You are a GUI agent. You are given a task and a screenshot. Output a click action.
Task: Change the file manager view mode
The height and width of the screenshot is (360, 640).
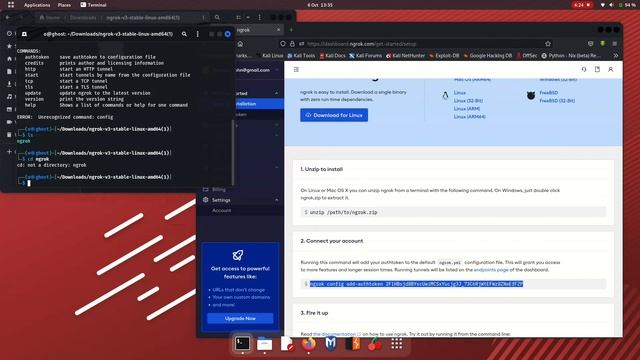tap(238, 18)
